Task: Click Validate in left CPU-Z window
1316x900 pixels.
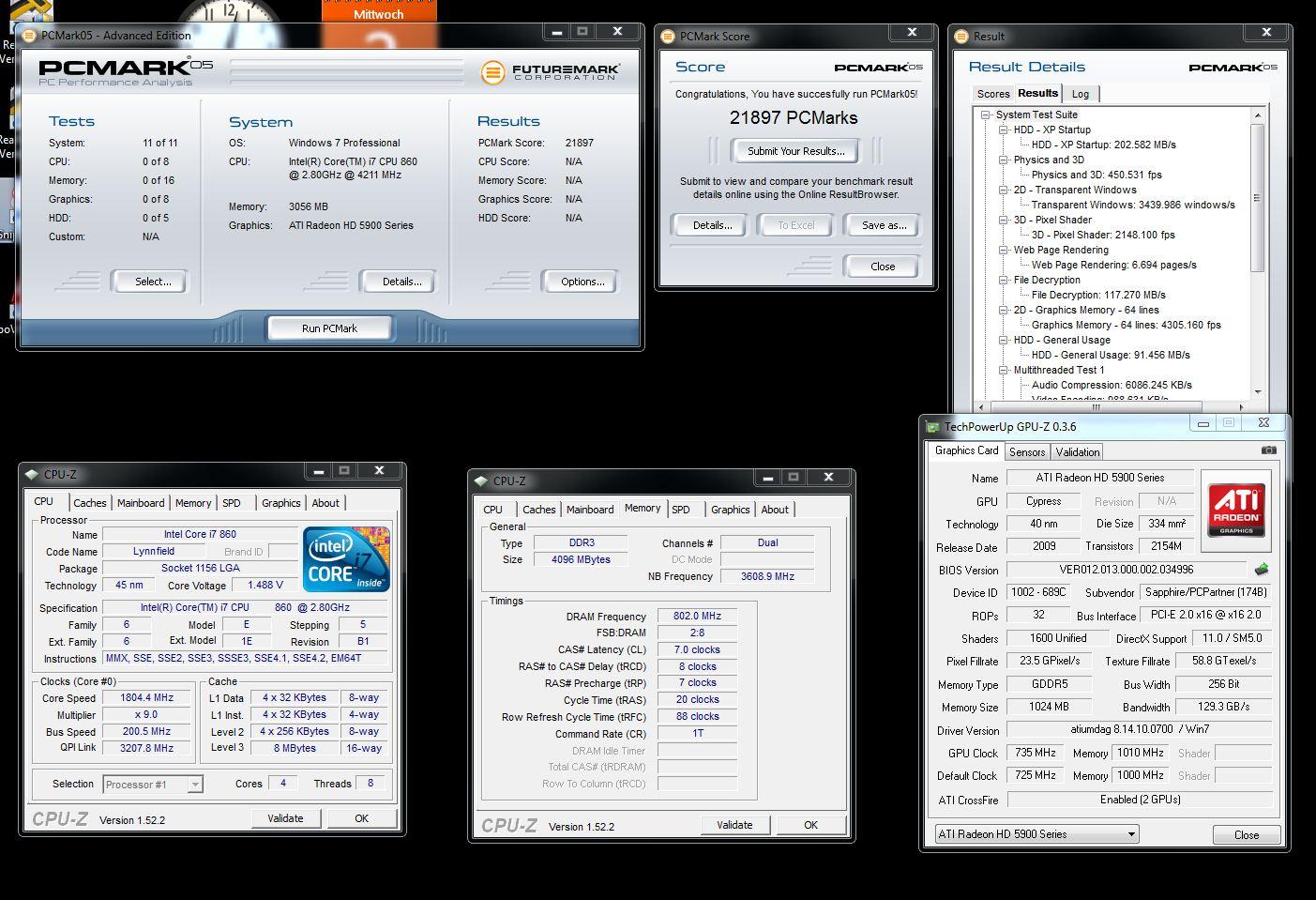Action: [x=285, y=818]
